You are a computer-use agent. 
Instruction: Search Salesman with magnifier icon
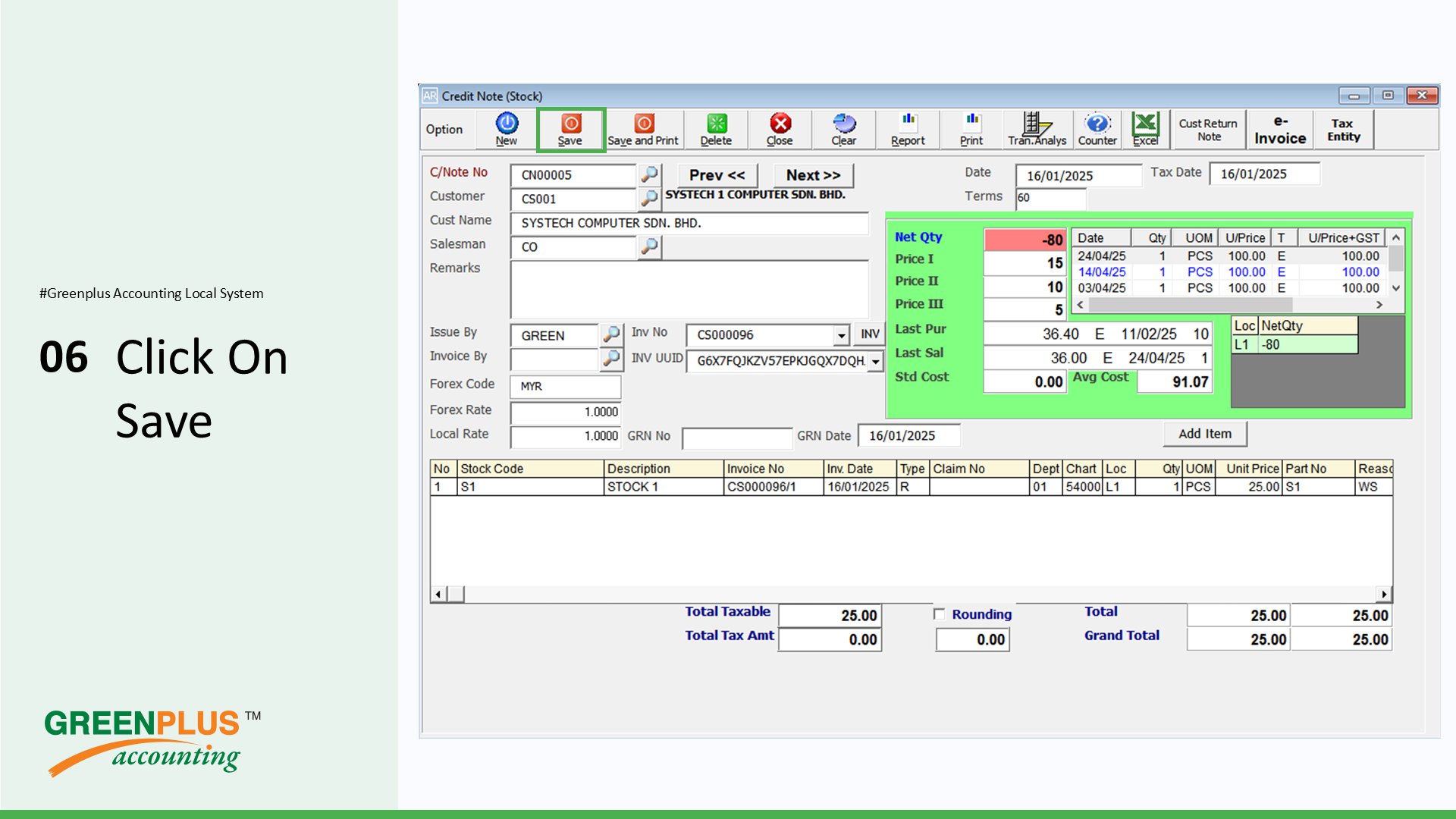click(x=649, y=246)
